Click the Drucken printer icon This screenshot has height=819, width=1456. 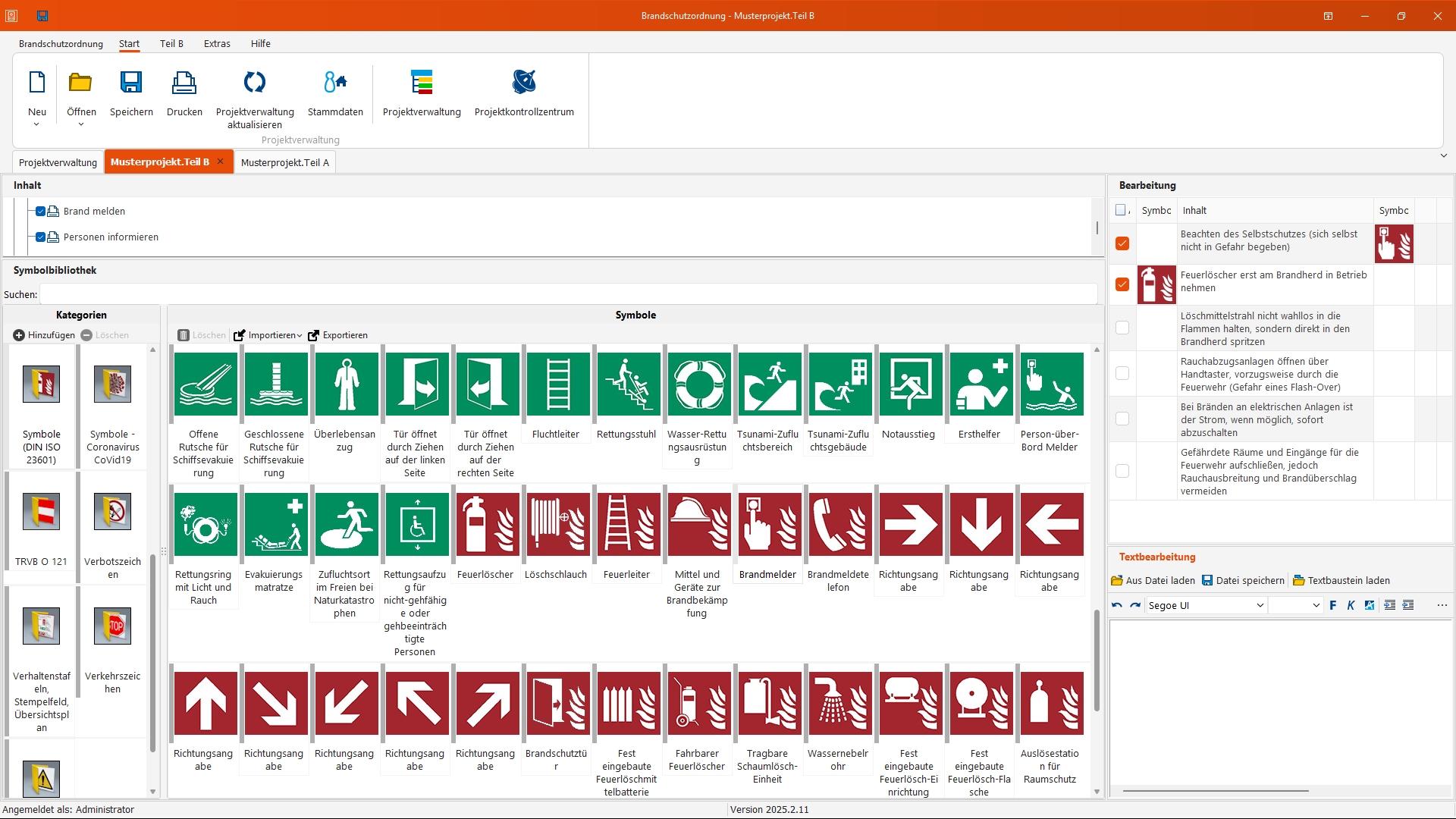click(x=184, y=83)
